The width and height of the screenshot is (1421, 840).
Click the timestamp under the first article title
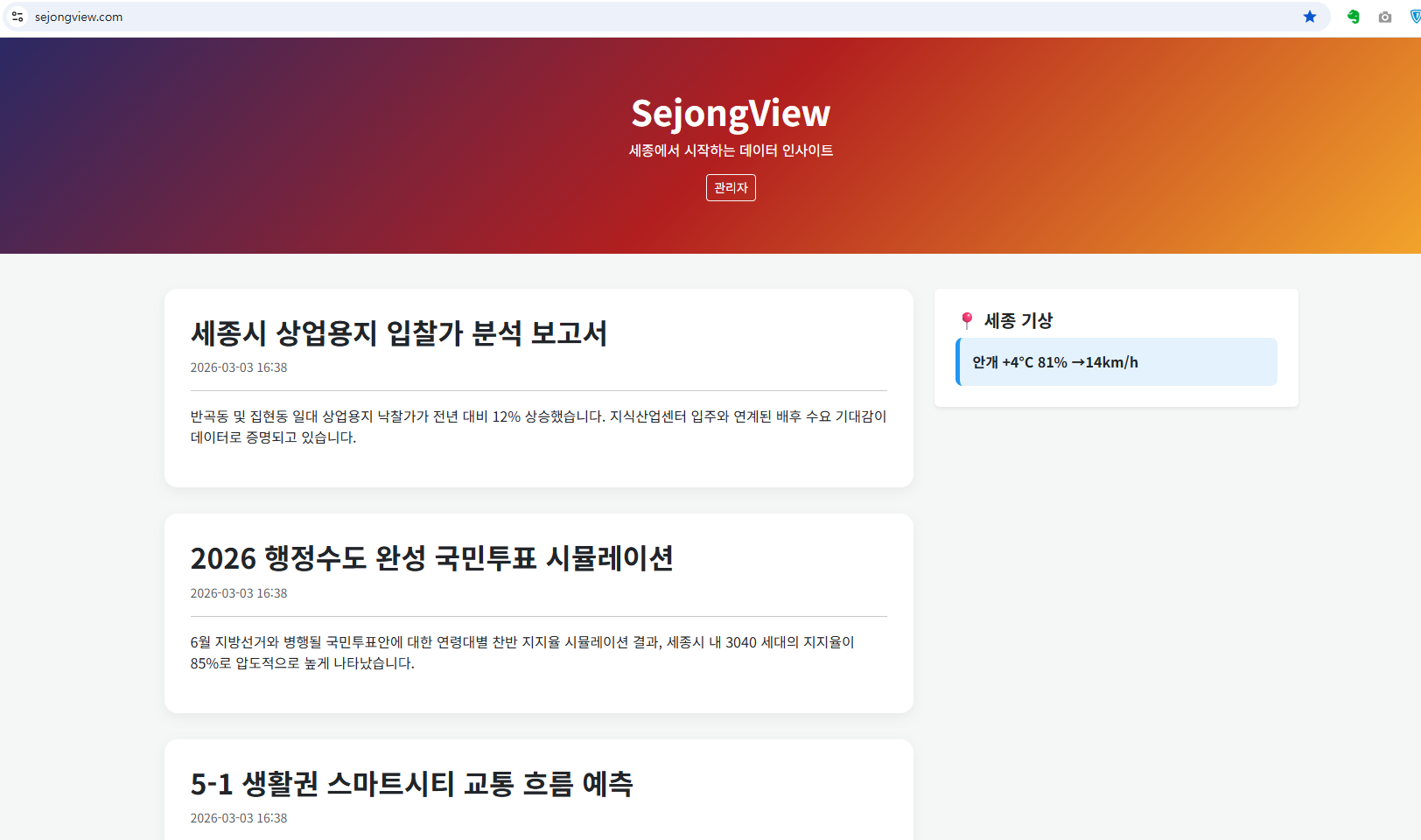coord(238,367)
